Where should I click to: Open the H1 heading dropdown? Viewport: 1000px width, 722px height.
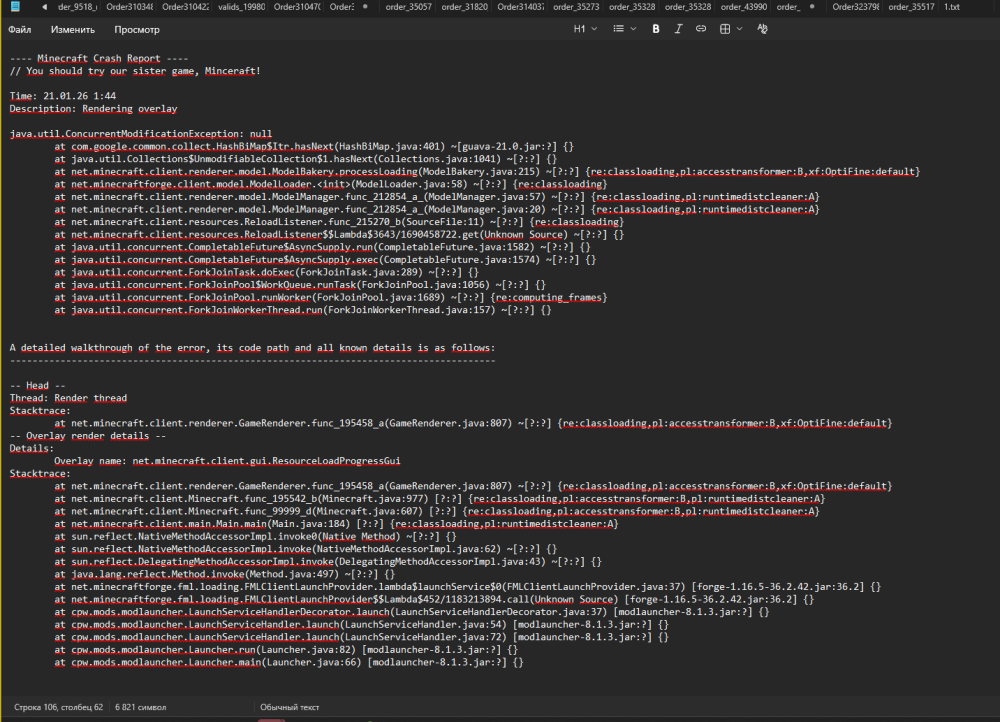(x=585, y=29)
